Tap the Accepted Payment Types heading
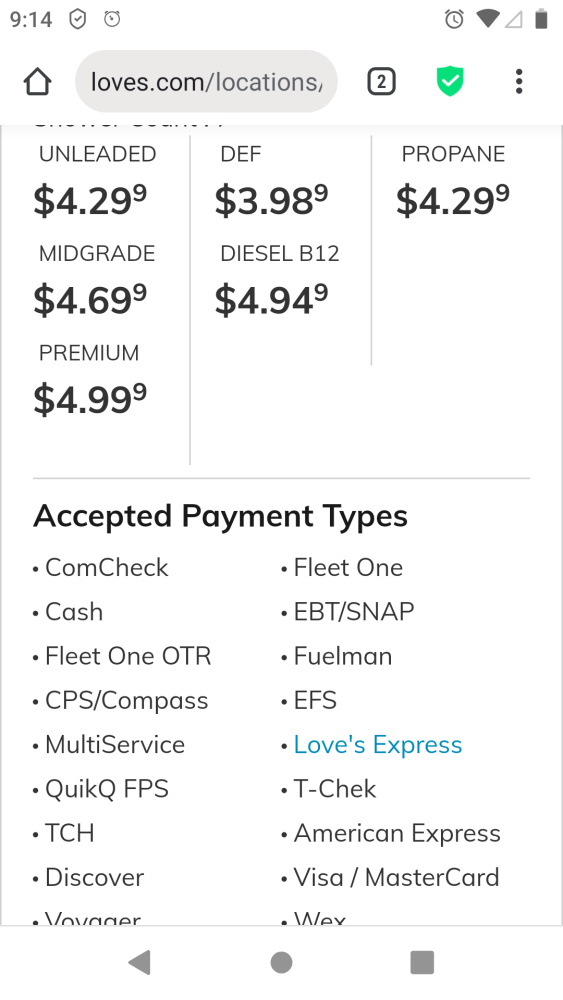563x1000 pixels. (220, 516)
